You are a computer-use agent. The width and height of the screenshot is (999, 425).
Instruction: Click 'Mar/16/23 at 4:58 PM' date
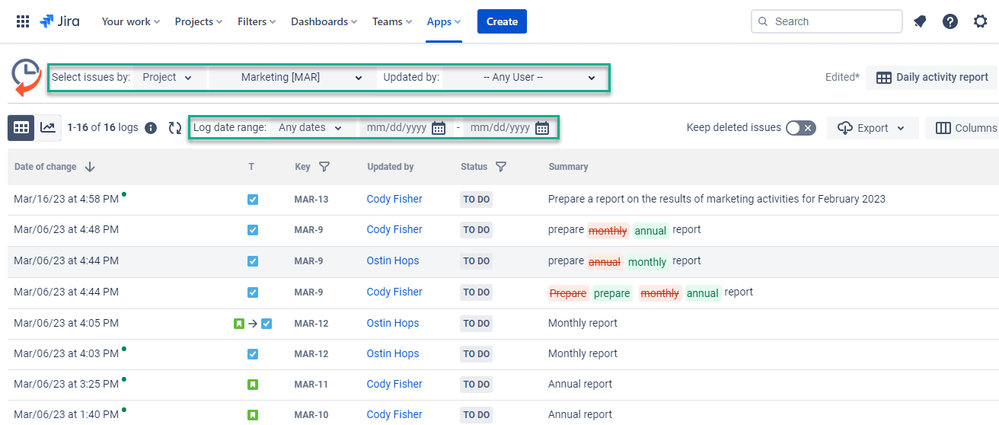click(x=66, y=199)
